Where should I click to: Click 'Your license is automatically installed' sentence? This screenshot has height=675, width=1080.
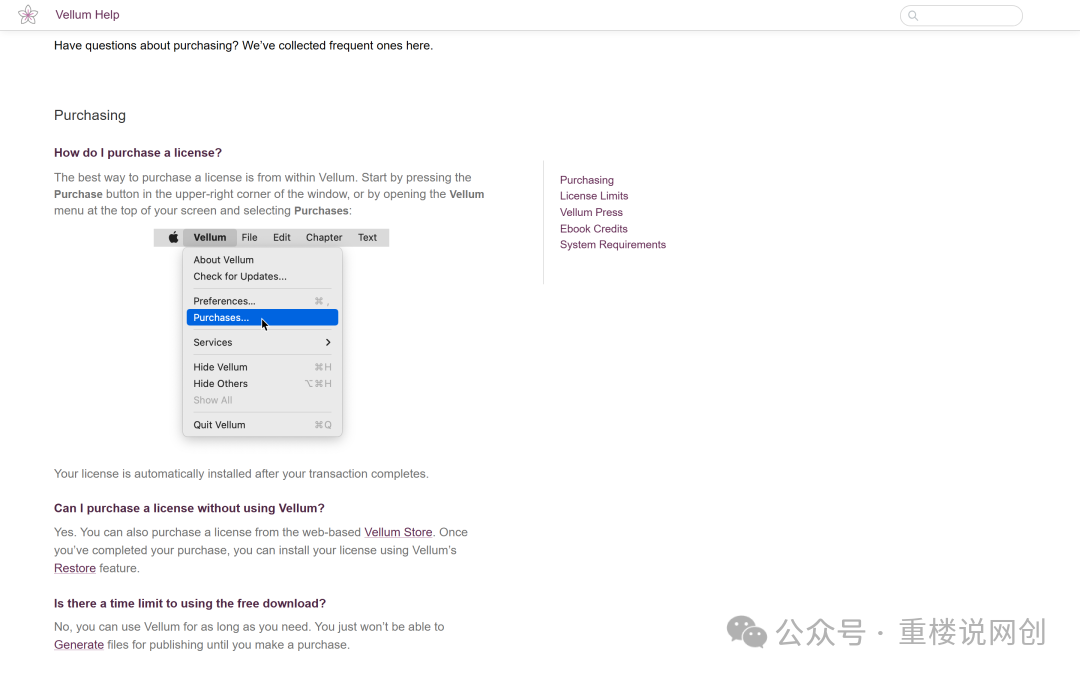click(x=241, y=474)
